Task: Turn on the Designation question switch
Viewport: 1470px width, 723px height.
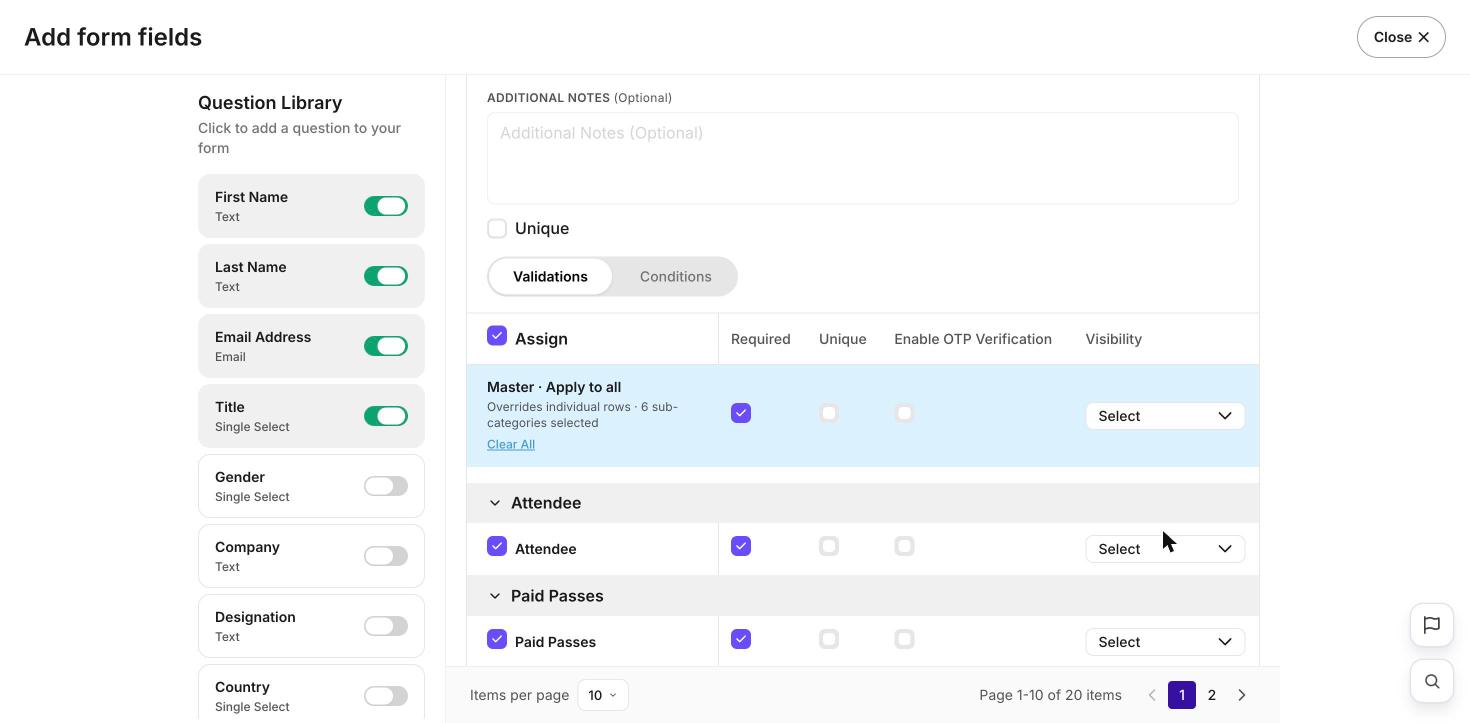Action: (386, 626)
